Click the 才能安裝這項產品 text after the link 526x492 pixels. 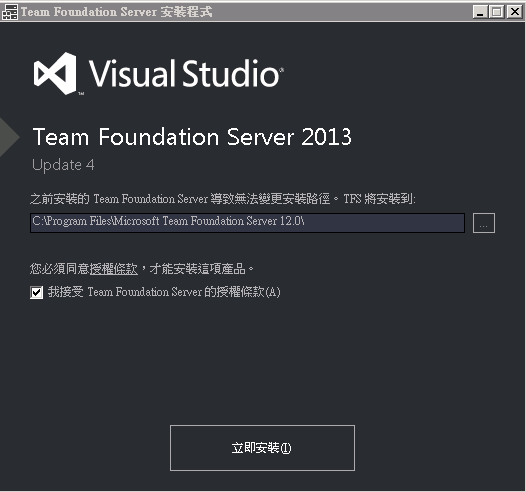click(197, 269)
